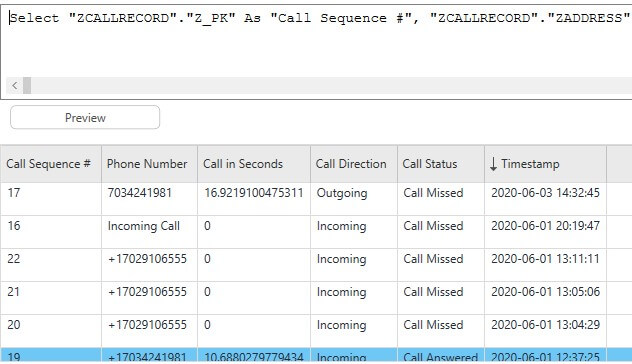632x364 pixels.
Task: Sort by the Phone Number column header
Action: point(149,164)
